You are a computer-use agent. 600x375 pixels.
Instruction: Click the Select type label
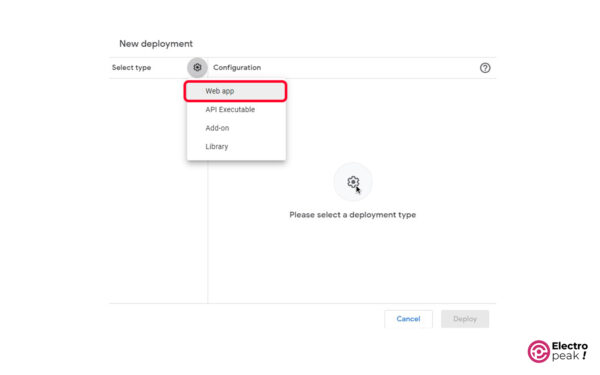tap(131, 67)
